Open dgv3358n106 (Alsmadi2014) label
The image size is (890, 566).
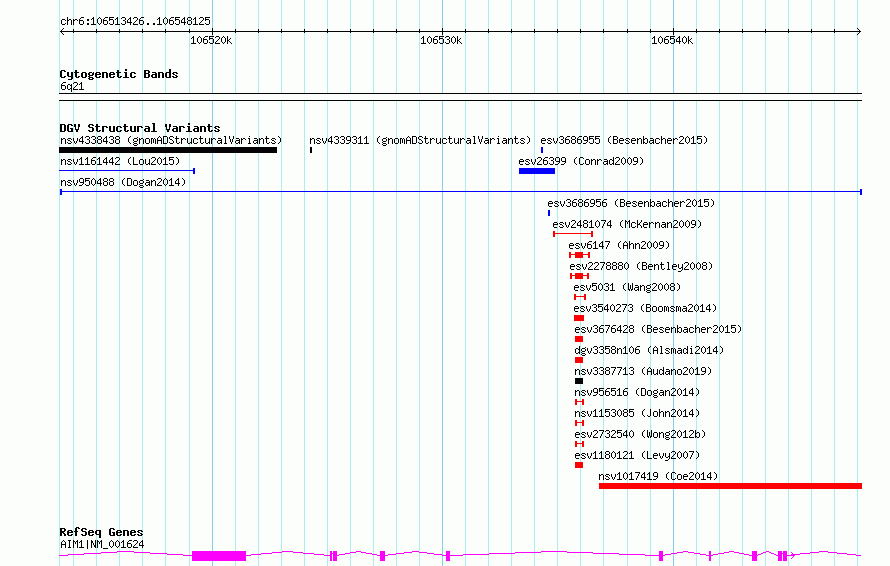coord(649,350)
